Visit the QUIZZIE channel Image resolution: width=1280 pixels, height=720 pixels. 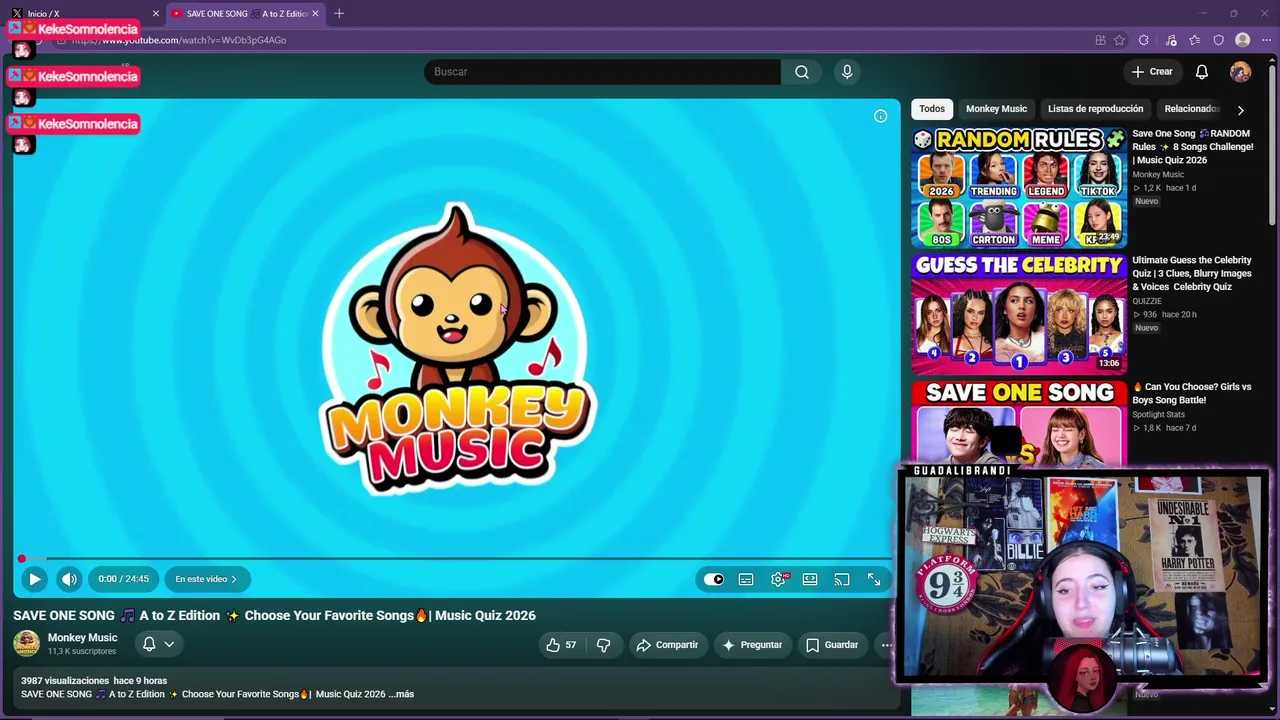(1147, 301)
